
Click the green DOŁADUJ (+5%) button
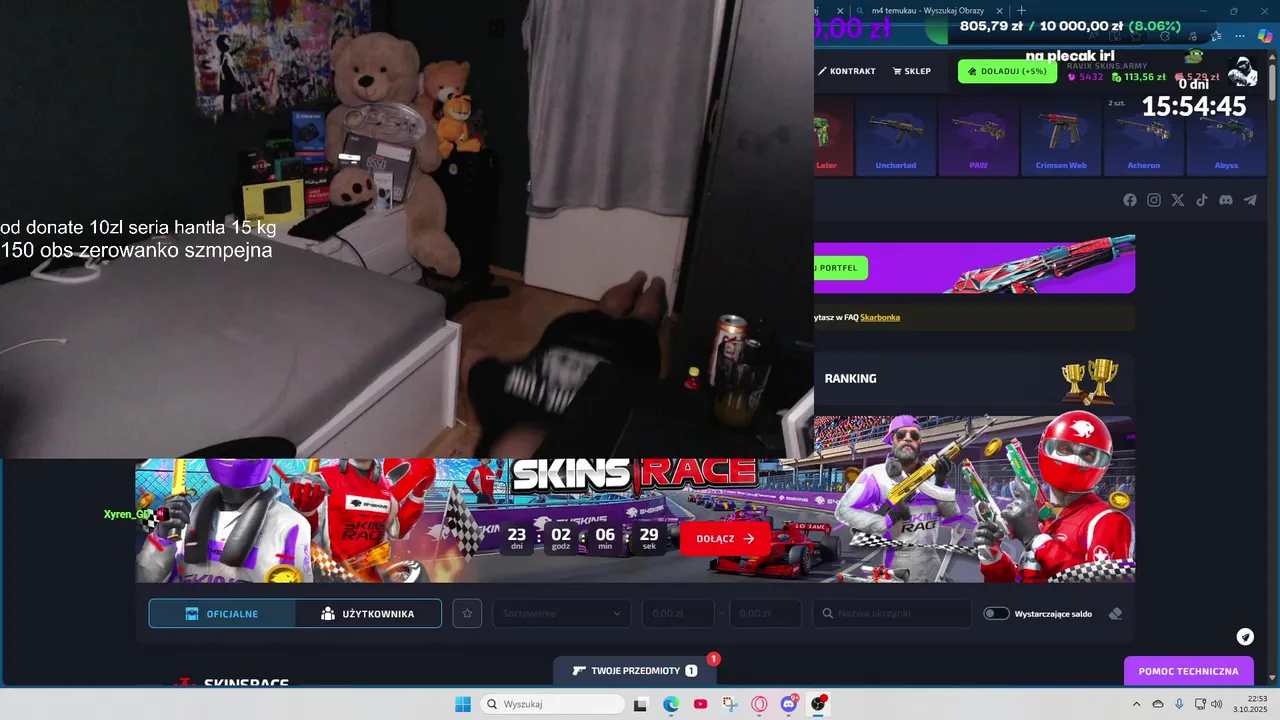[1007, 71]
